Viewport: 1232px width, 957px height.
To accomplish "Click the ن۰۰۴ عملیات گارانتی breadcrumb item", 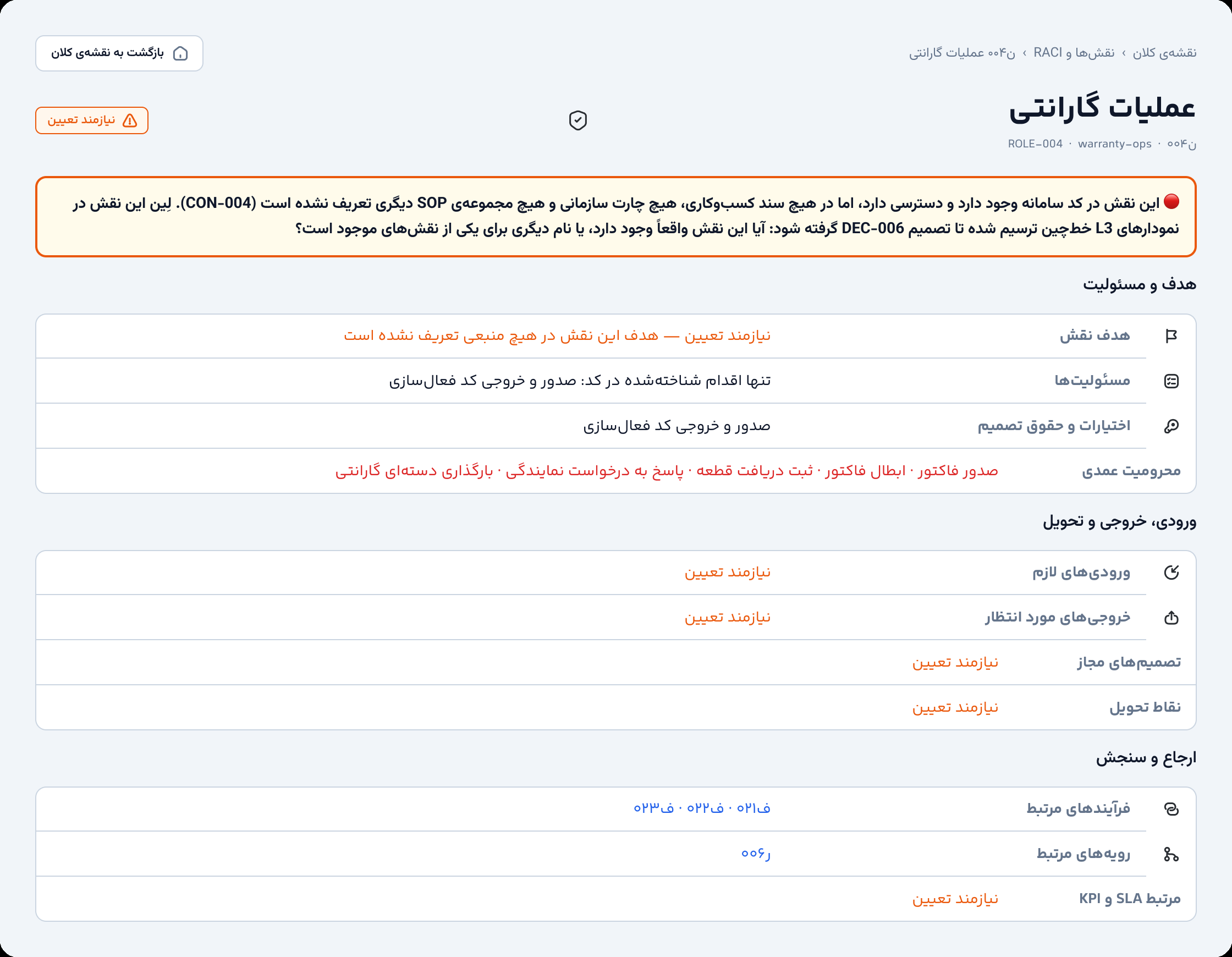I will click(962, 53).
